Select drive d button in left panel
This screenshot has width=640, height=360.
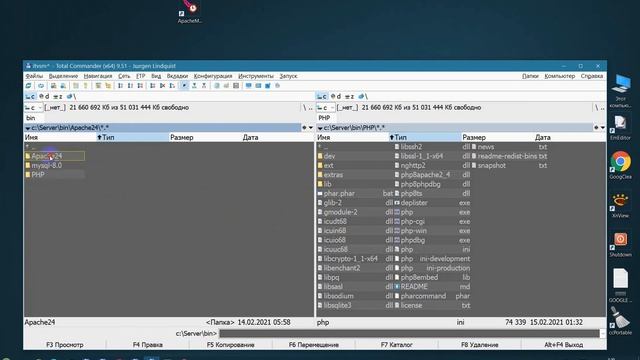44,97
